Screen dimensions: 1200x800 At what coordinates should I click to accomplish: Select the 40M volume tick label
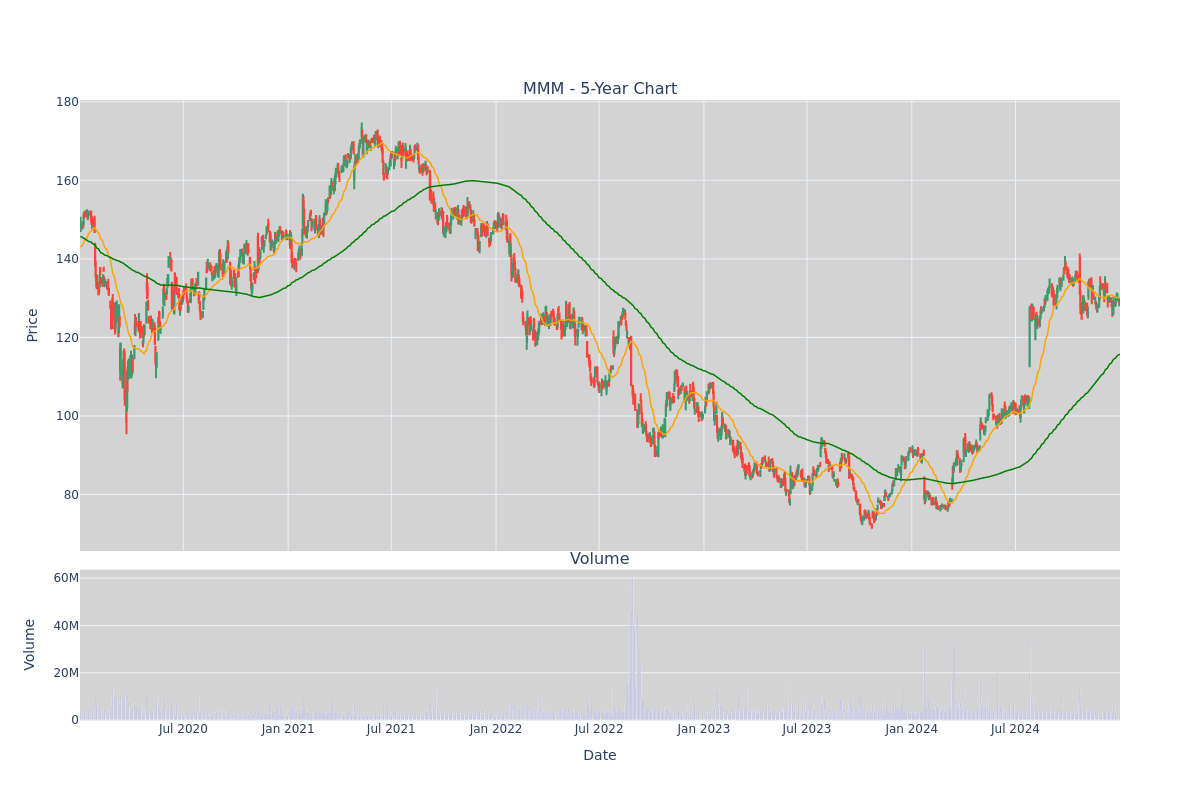point(66,626)
